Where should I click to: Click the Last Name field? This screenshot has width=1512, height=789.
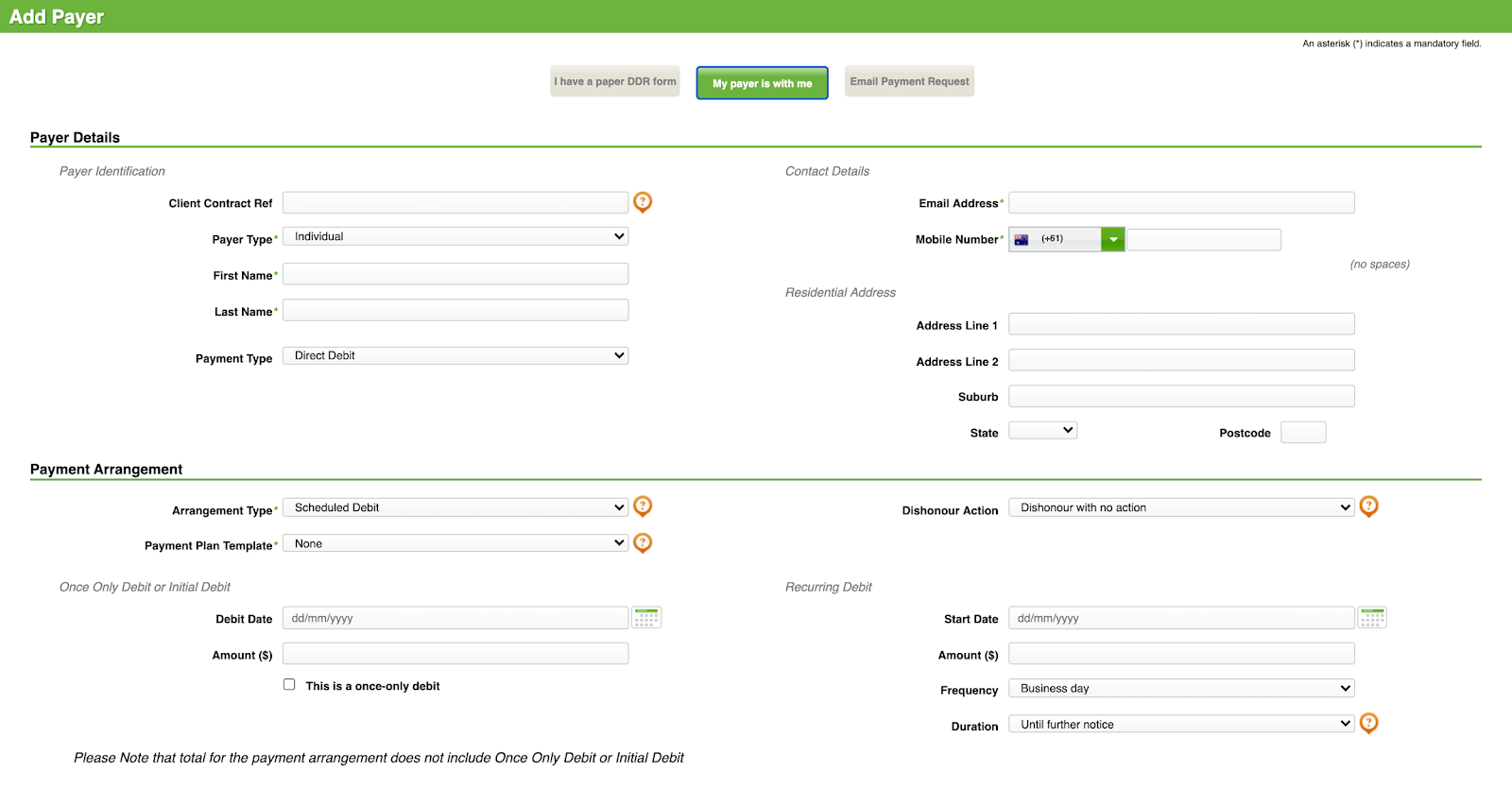(x=455, y=310)
